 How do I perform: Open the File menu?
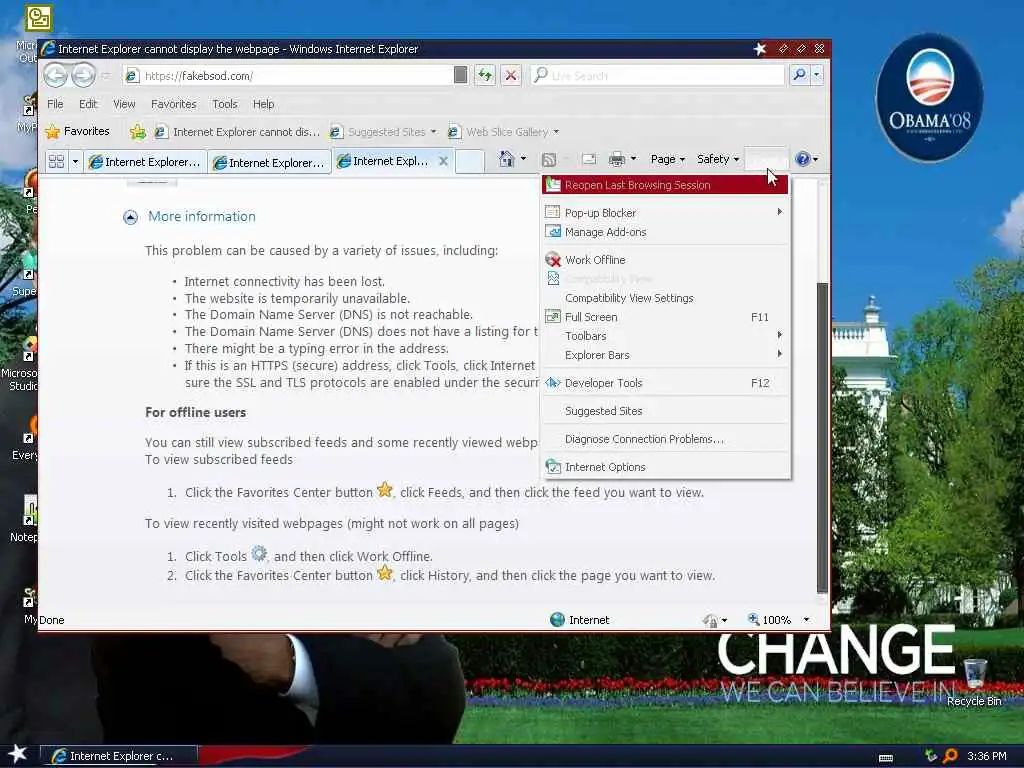coord(56,104)
